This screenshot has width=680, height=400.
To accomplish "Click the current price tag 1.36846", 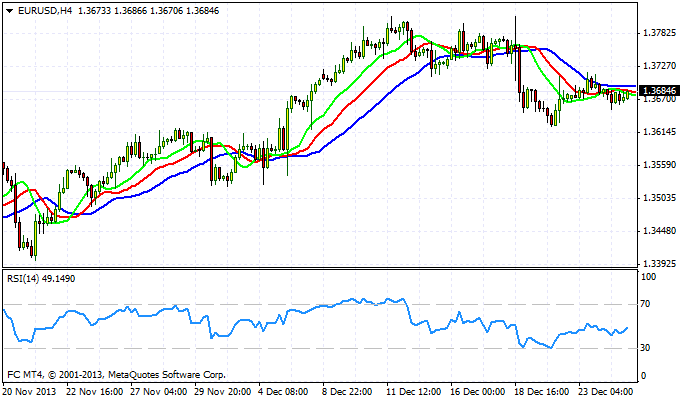I will click(x=659, y=91).
